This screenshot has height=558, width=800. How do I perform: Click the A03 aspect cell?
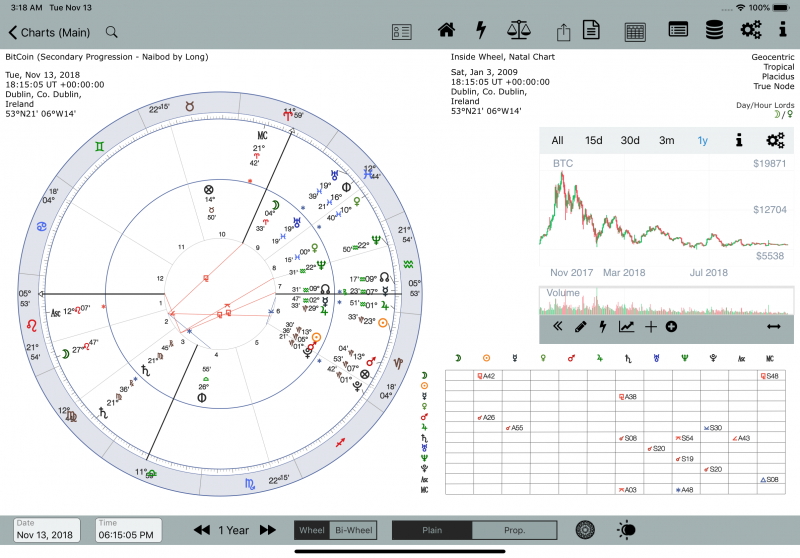630,490
